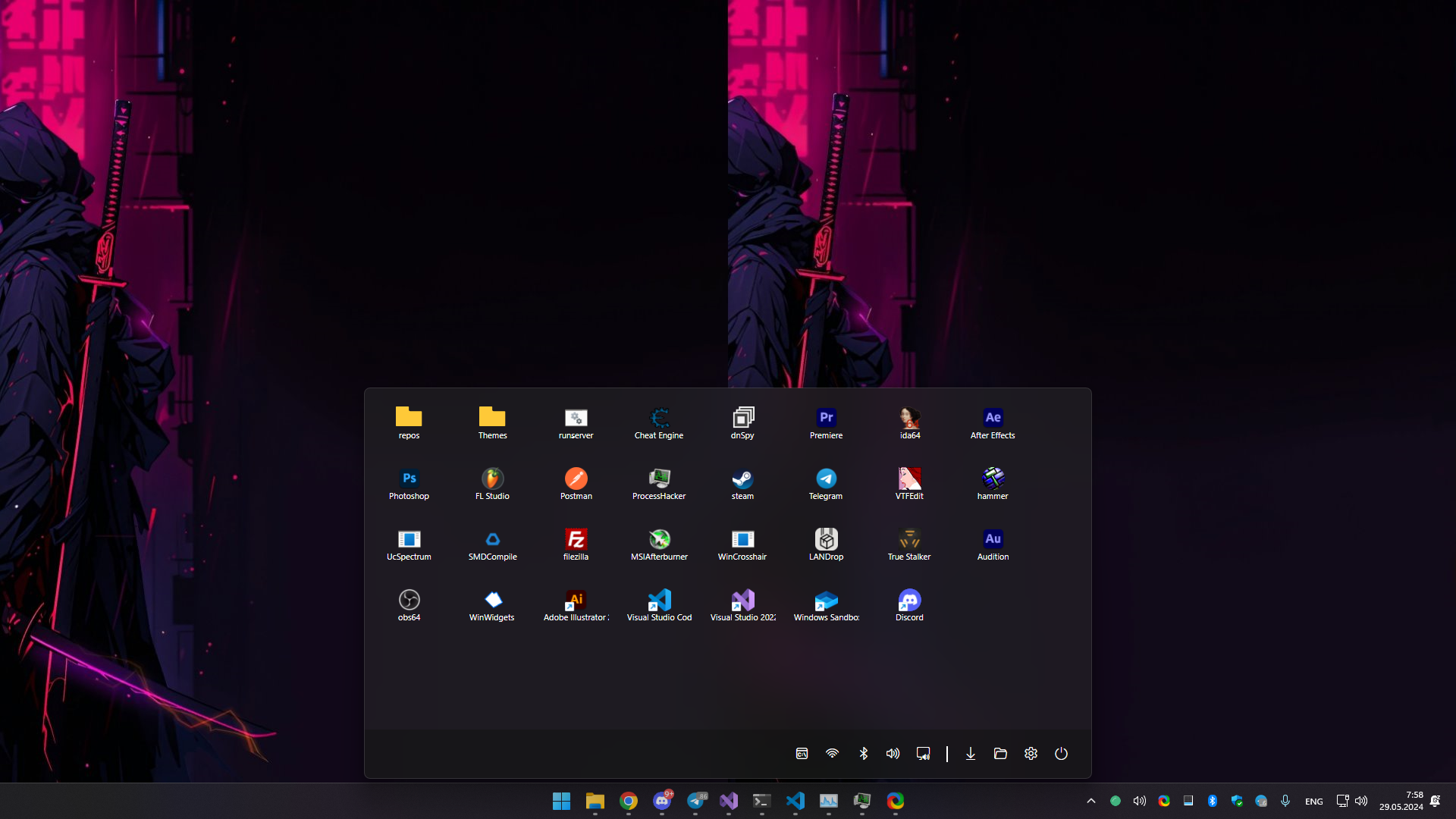This screenshot has width=1456, height=819.
Task: Switch to VS Code in the taskbar
Action: 795,801
